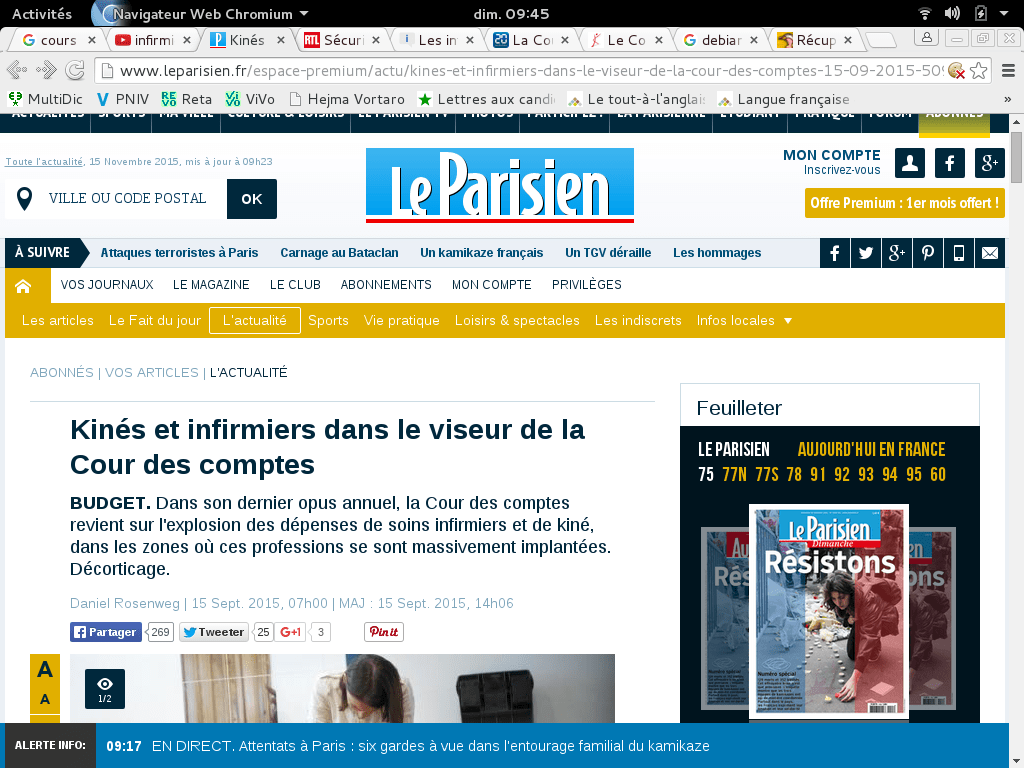The width and height of the screenshot is (1024, 768).
Task: Reload the page with the refresh icon
Action: click(x=75, y=70)
